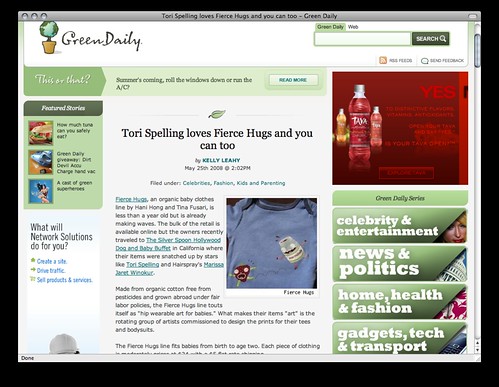Image resolution: width=499 pixels, height=387 pixels.
Task: Click the 'Featured Stories' heading
Action: click(63, 108)
